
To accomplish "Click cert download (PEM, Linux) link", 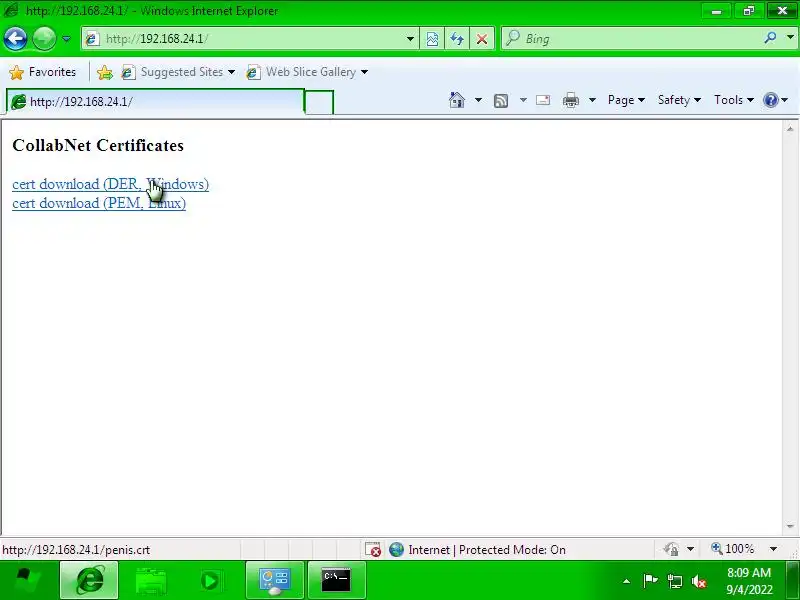I will point(99,203).
